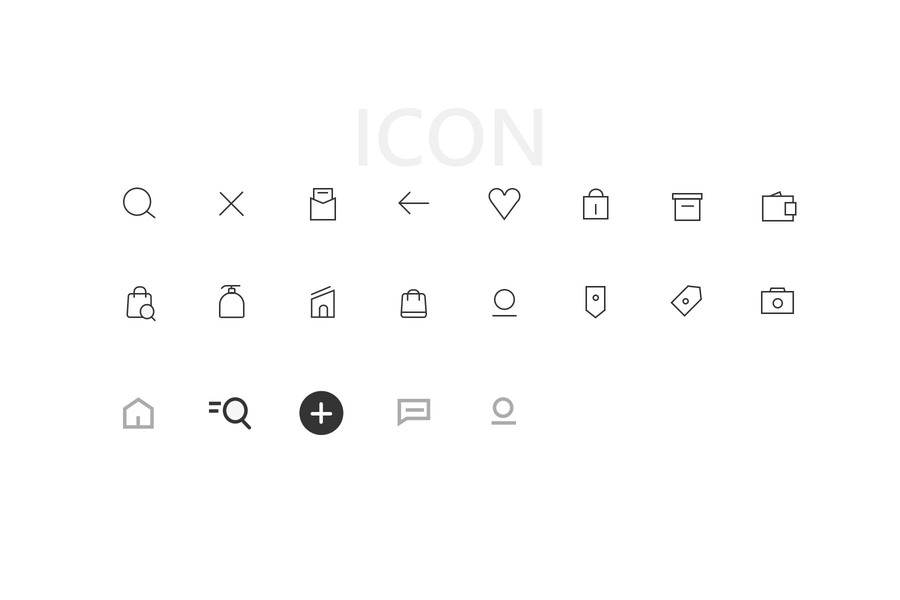900x600 pixels.
Task: Go to the gray home tab icon
Action: point(138,413)
